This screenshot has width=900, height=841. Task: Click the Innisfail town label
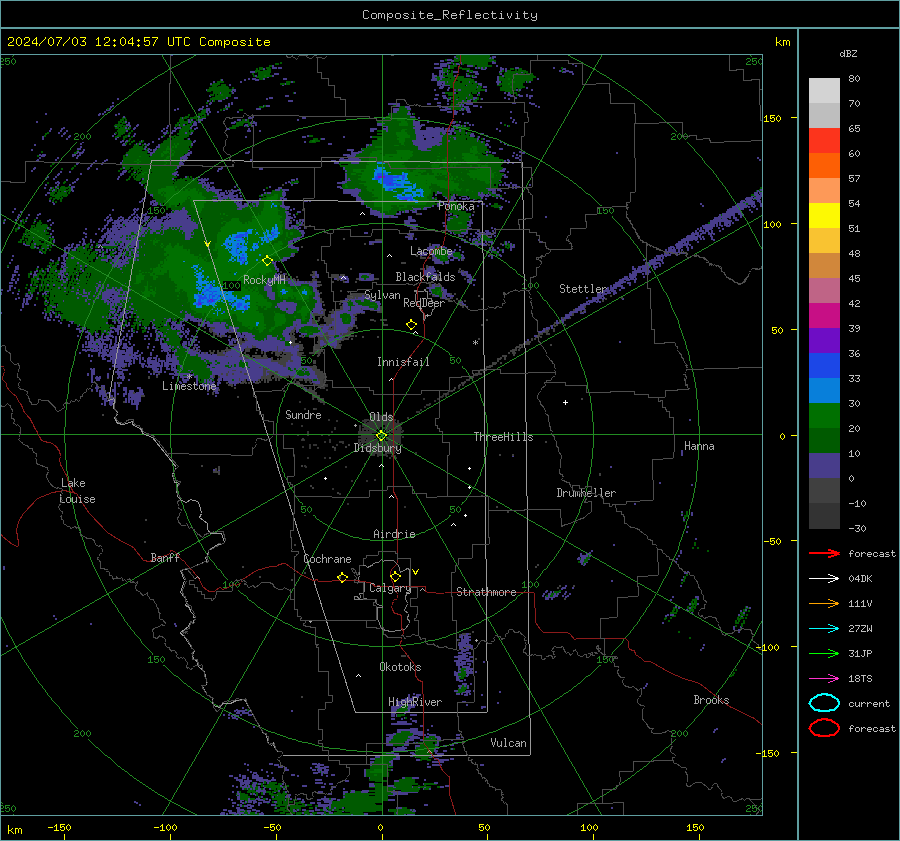(x=403, y=362)
